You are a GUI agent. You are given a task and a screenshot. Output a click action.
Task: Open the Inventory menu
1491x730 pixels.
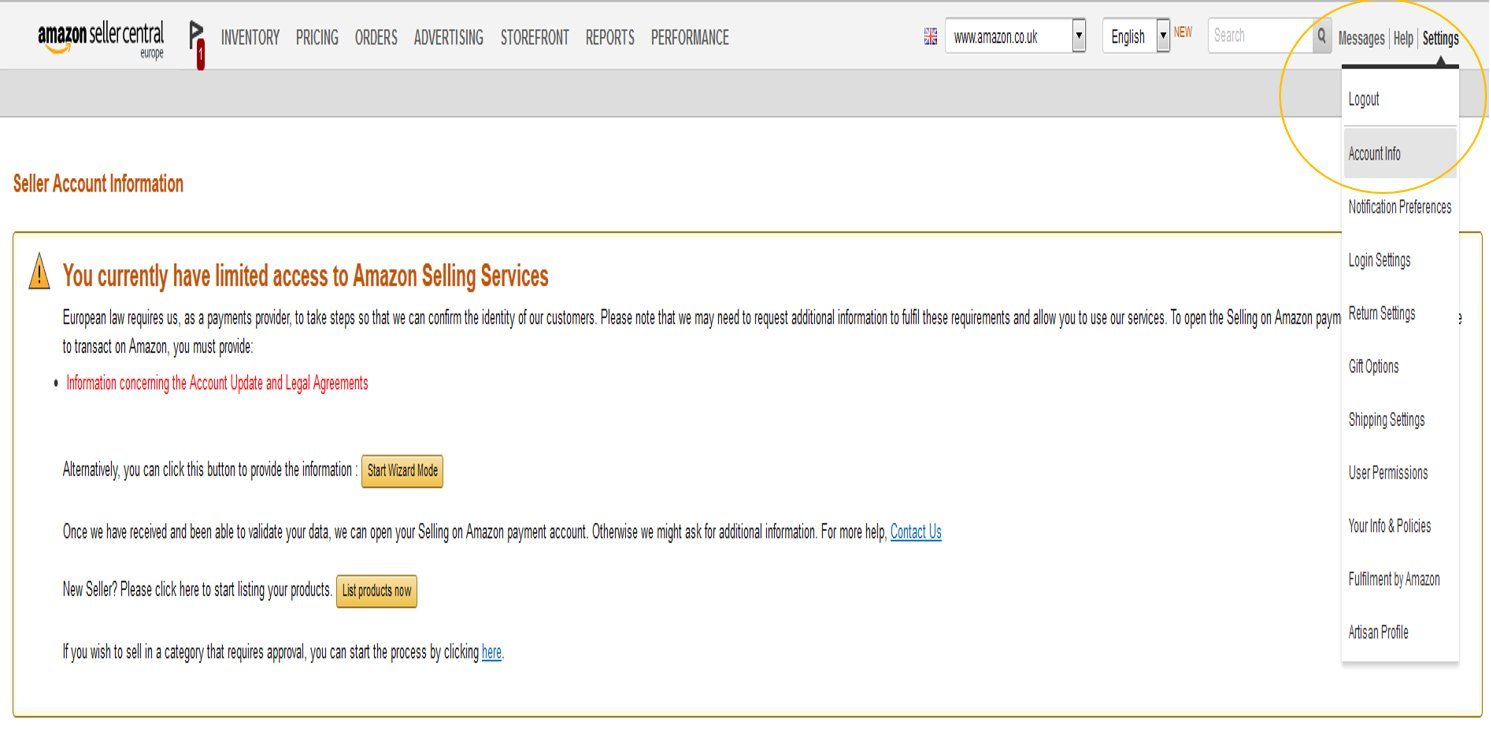250,38
